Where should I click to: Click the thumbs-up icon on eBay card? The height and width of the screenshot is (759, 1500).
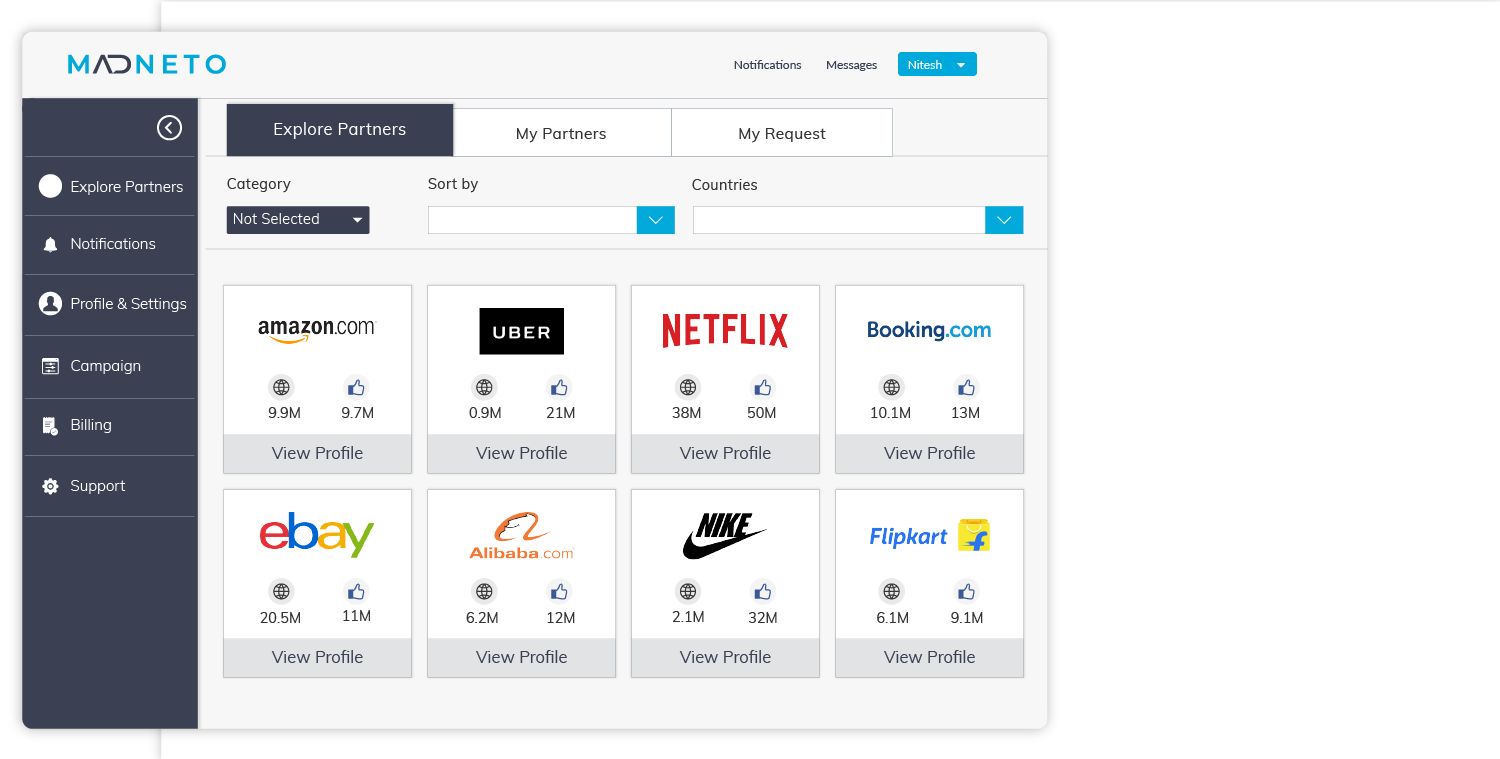tap(356, 591)
